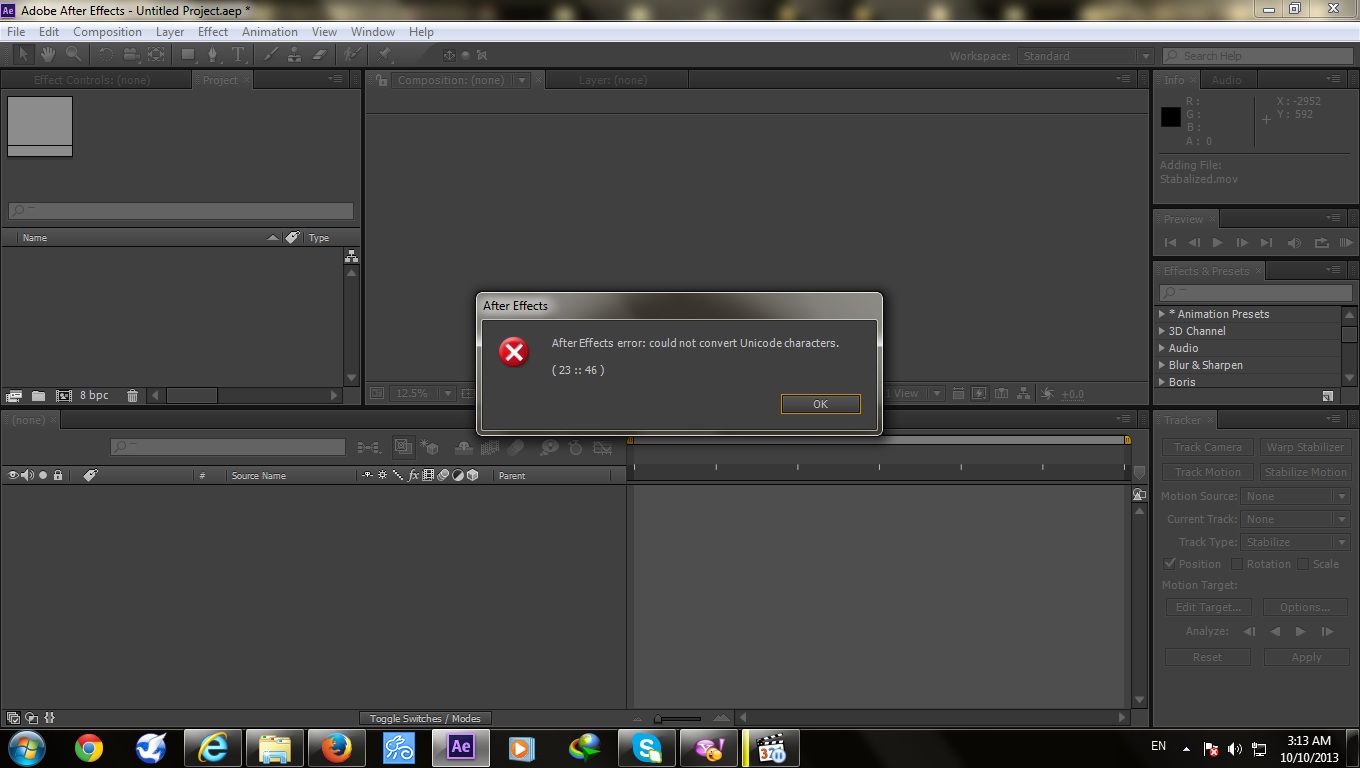Viewport: 1360px width, 768px height.
Task: Toggle the composition viewer lock icon
Action: [381, 80]
